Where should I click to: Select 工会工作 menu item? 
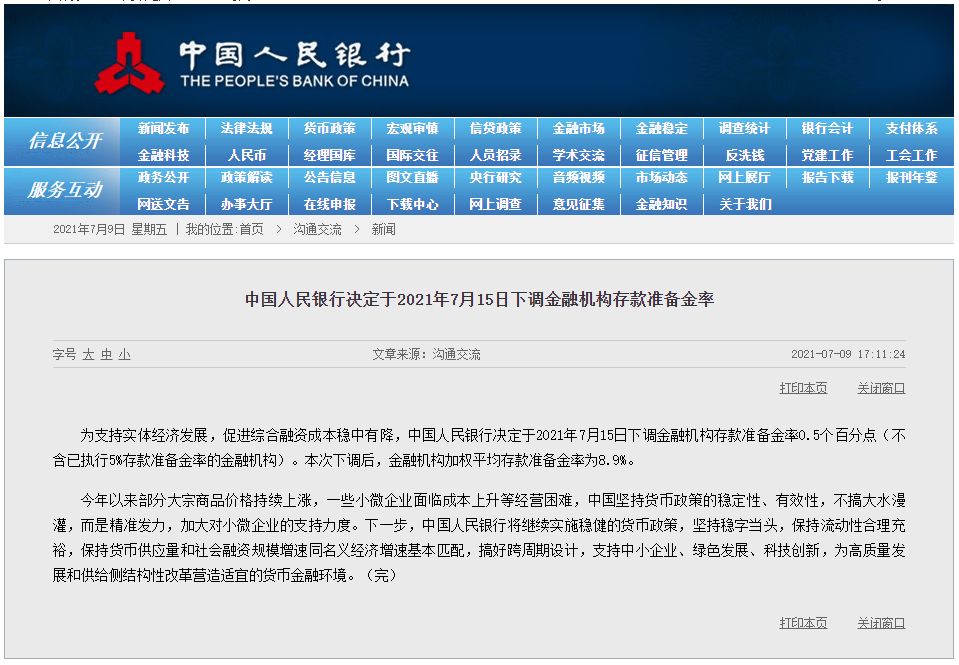point(911,155)
